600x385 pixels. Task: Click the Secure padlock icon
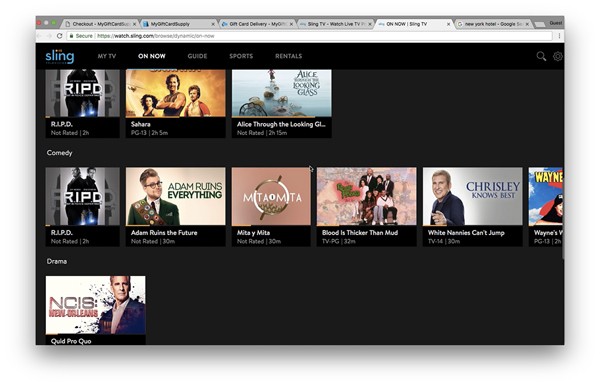(x=71, y=36)
